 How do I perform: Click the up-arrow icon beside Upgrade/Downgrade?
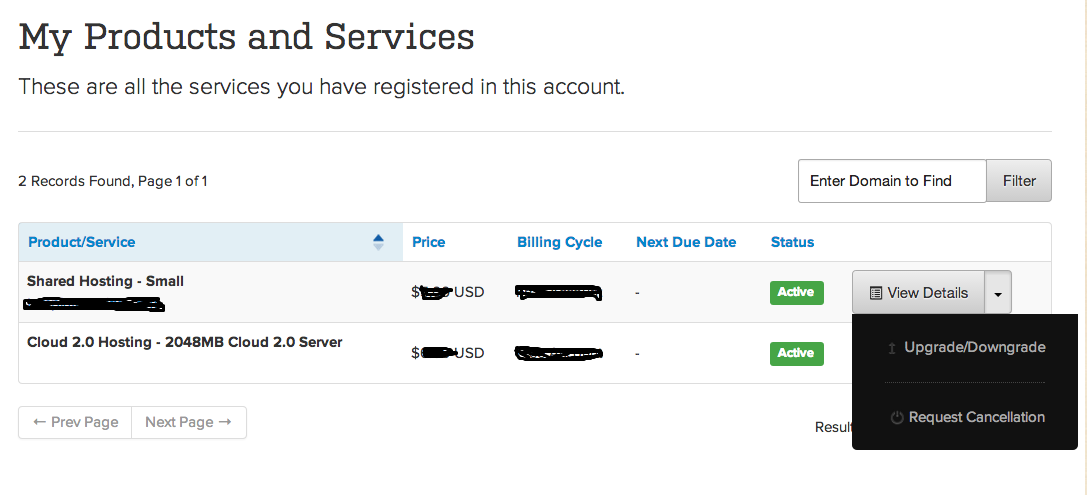pyautogui.click(x=891, y=348)
